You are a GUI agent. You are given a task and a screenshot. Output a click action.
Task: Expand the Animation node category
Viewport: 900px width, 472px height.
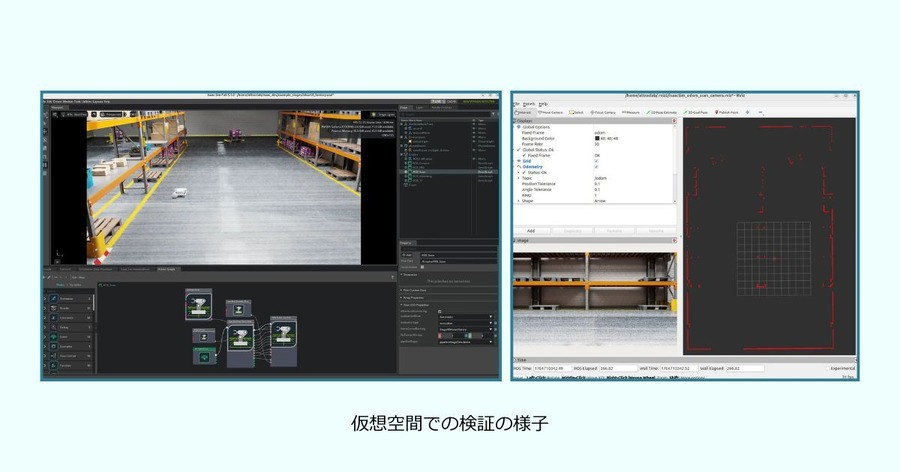[x=45, y=299]
